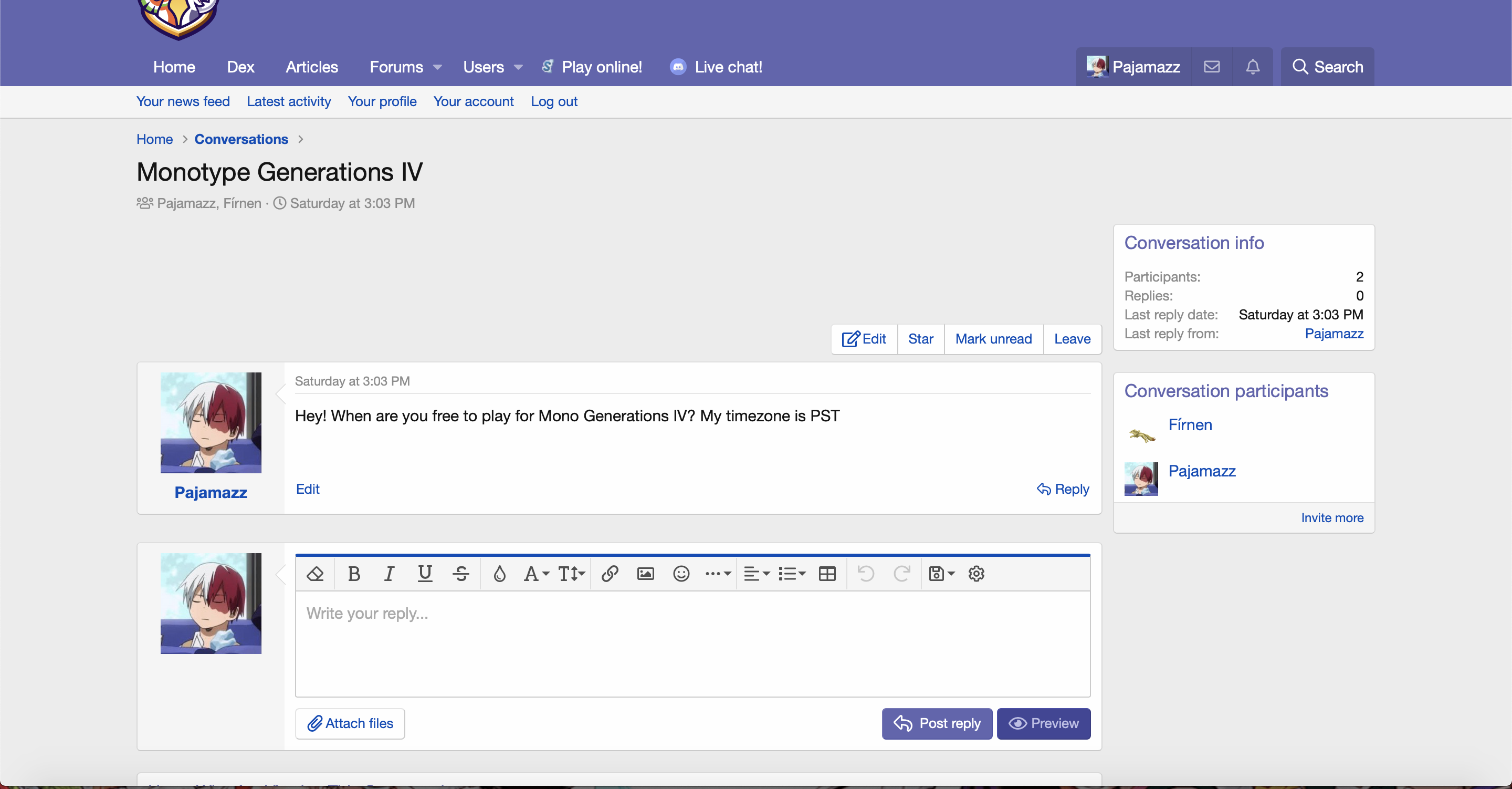This screenshot has width=1512, height=789.
Task: Click the insert image icon
Action: pyautogui.click(x=645, y=574)
